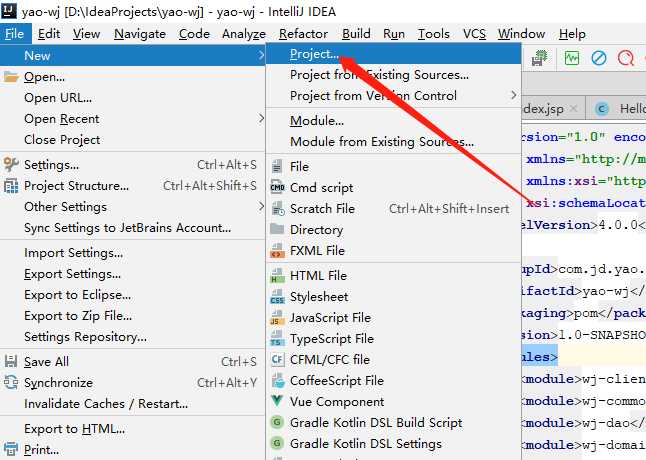
Task: Click the red search toolbar icon
Action: click(625, 58)
